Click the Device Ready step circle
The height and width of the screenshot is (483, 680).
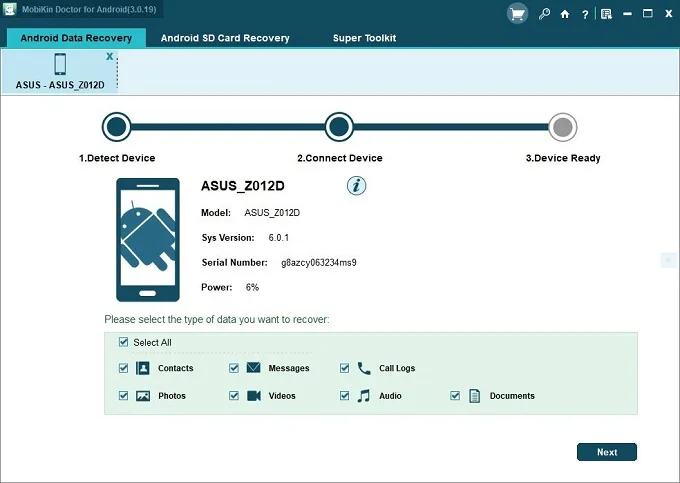(x=563, y=127)
